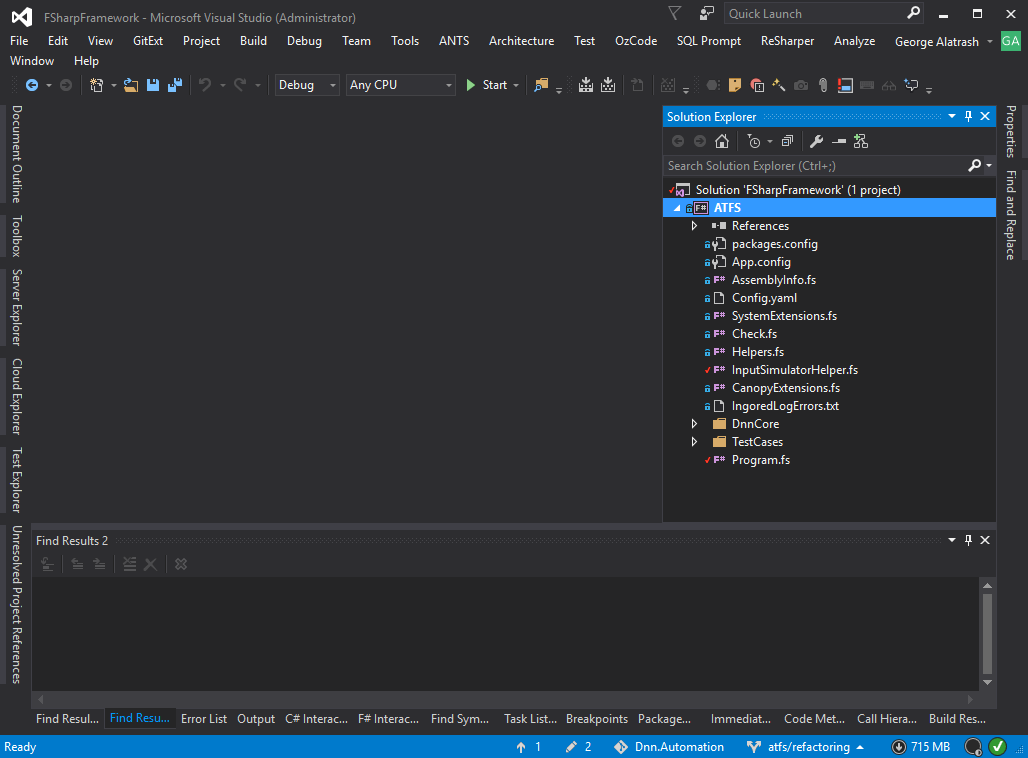
Task: Switch to the Error List tab
Action: (x=204, y=719)
